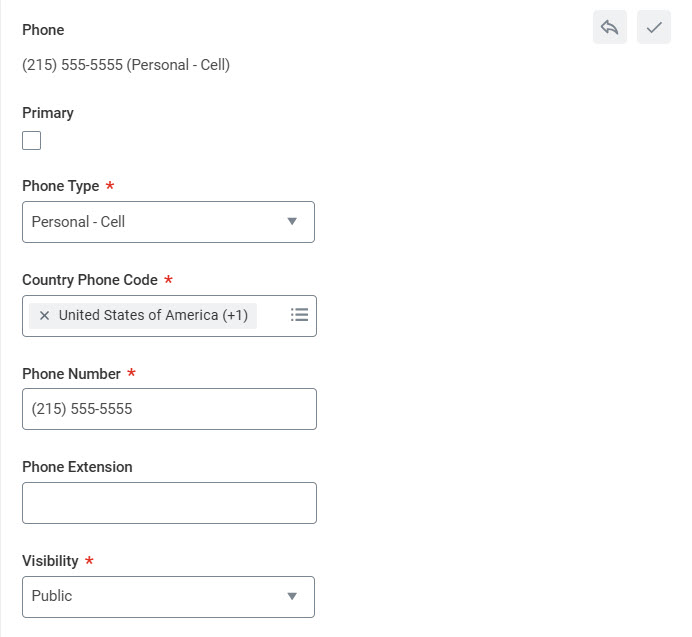Click into the Phone Extension field
692x637 pixels.
pos(169,503)
